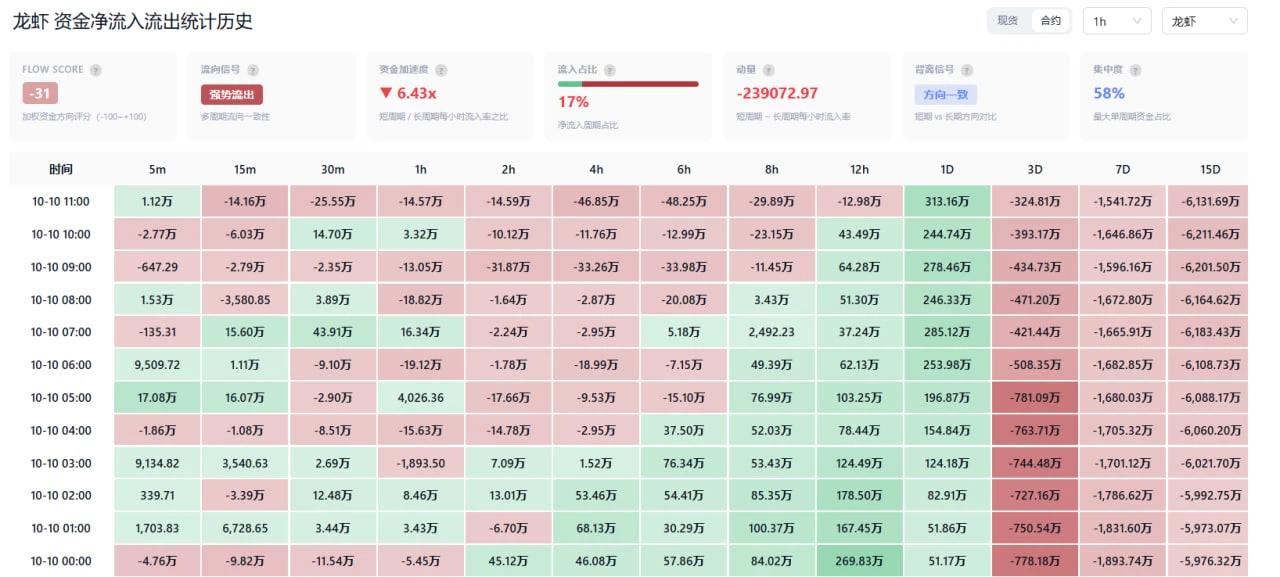This screenshot has width=1280, height=577.
Task: Switch to the 现货 market toggle
Action: [x=1008, y=21]
